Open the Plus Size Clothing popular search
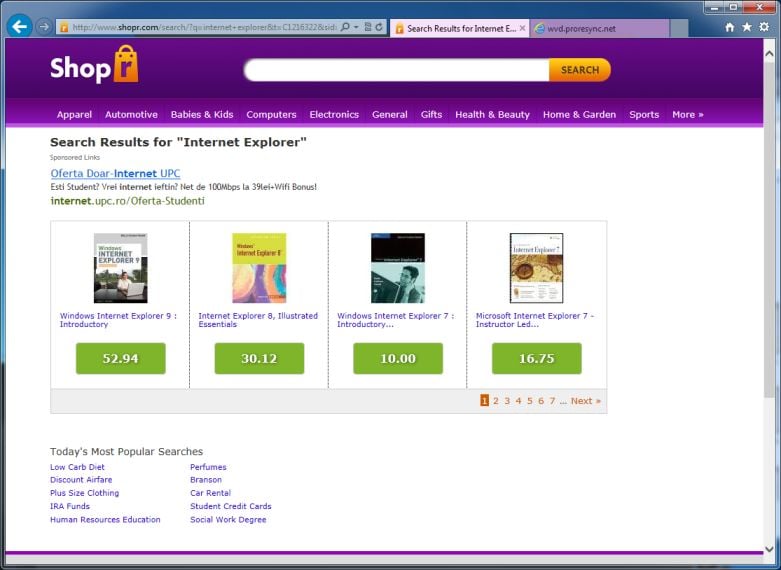Viewport: 781px width, 570px height. point(85,493)
